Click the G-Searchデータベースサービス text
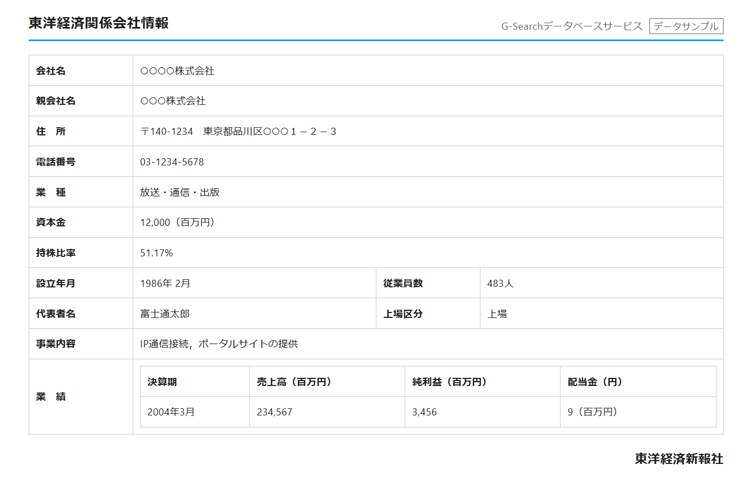 [x=571, y=26]
